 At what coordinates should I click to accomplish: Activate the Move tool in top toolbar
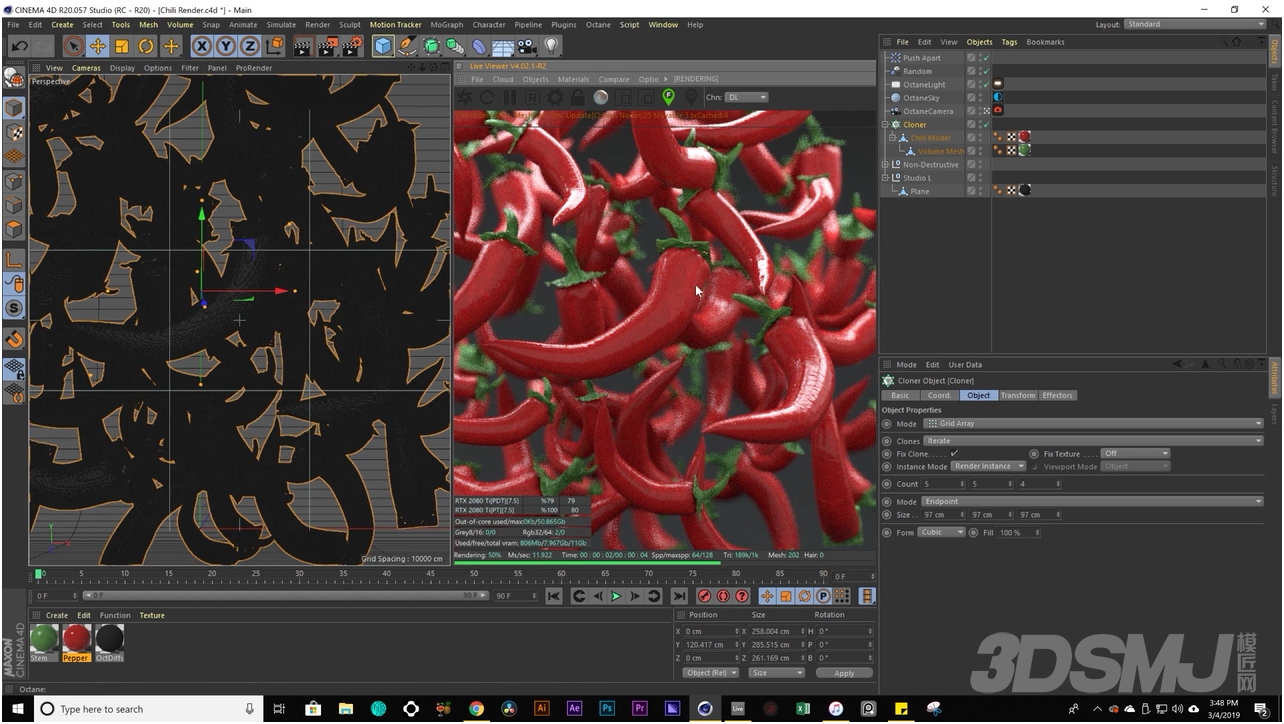click(98, 46)
